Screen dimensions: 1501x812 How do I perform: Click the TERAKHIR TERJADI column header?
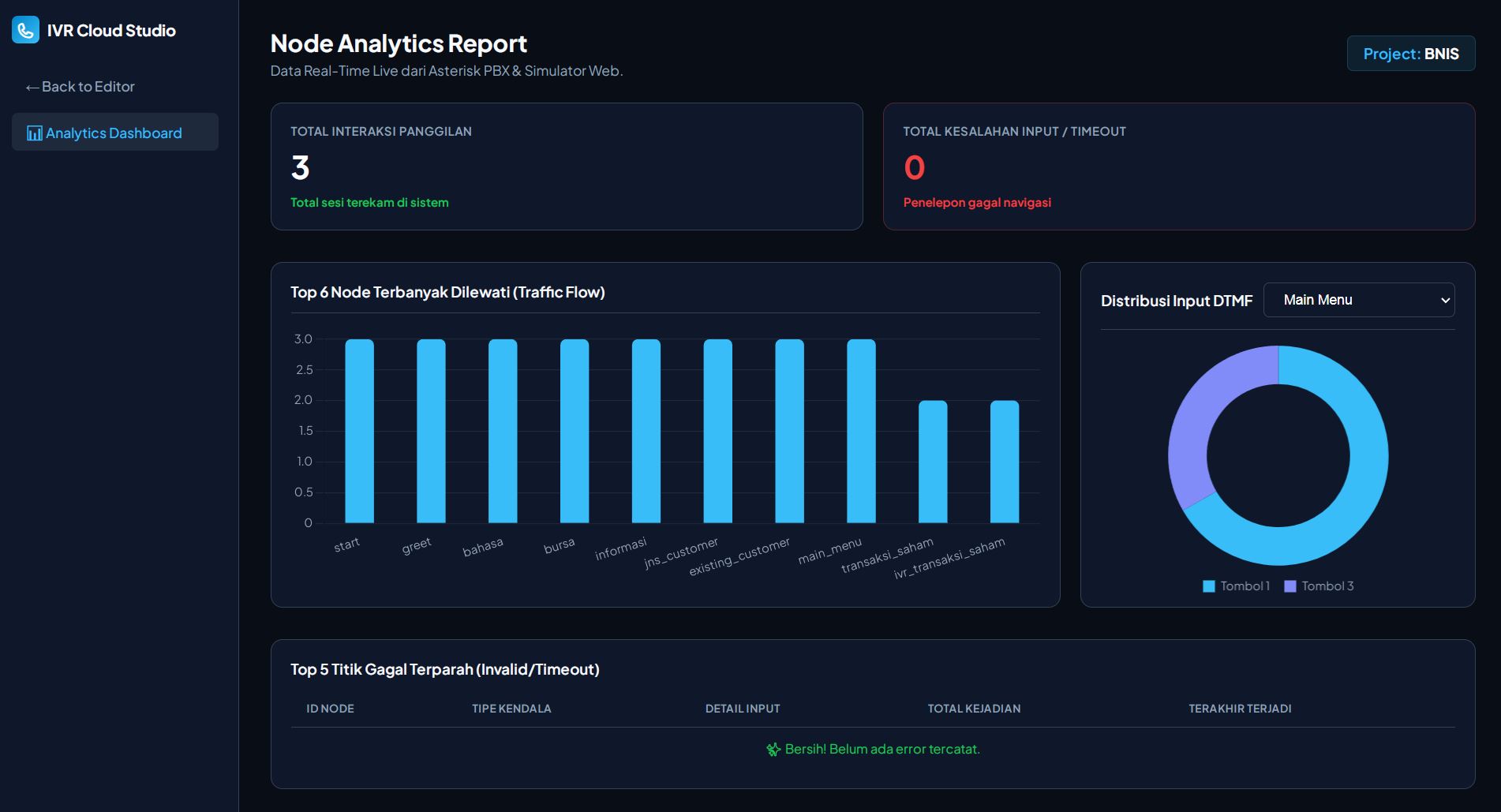pos(1240,709)
